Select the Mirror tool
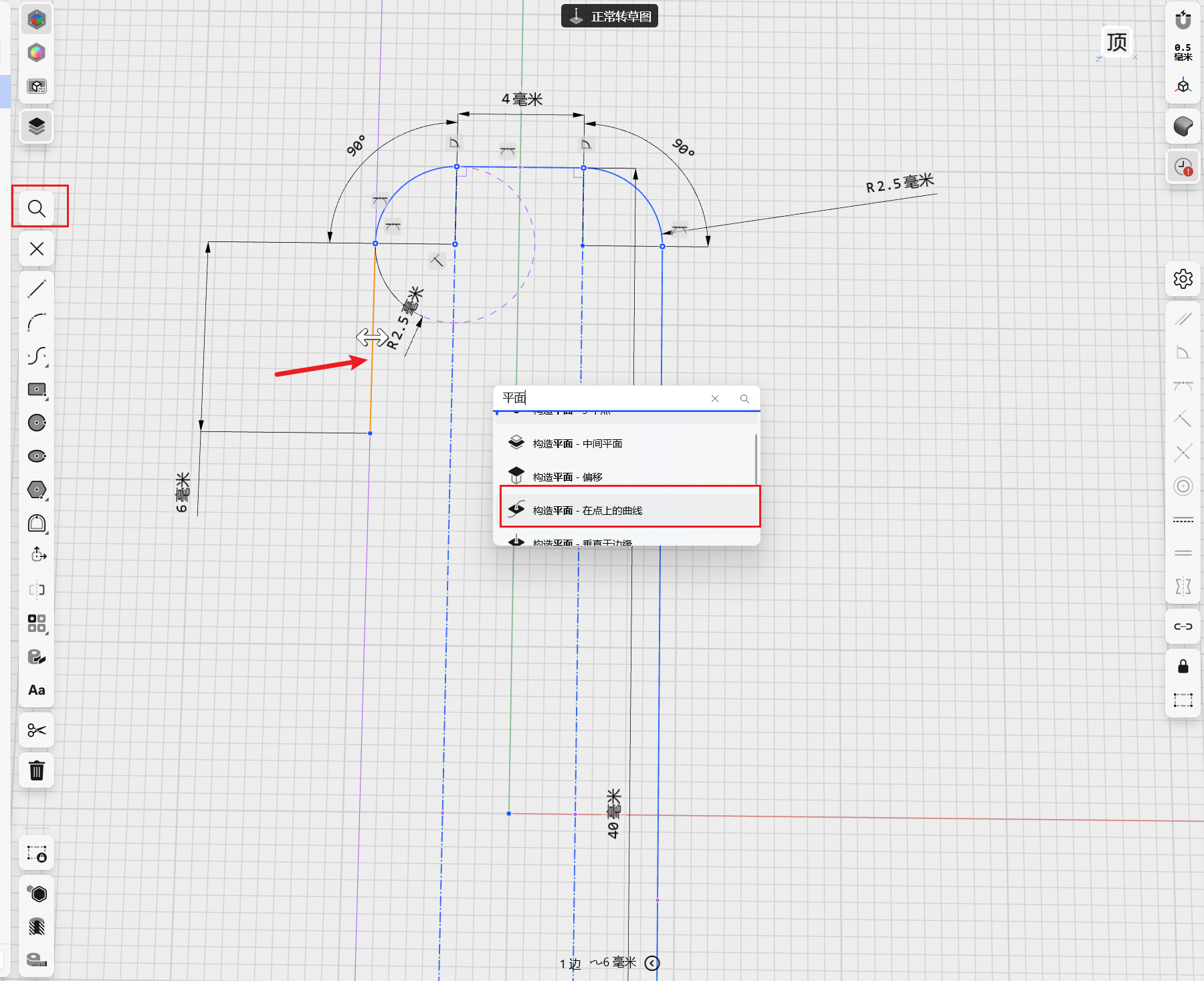 pyautogui.click(x=37, y=590)
